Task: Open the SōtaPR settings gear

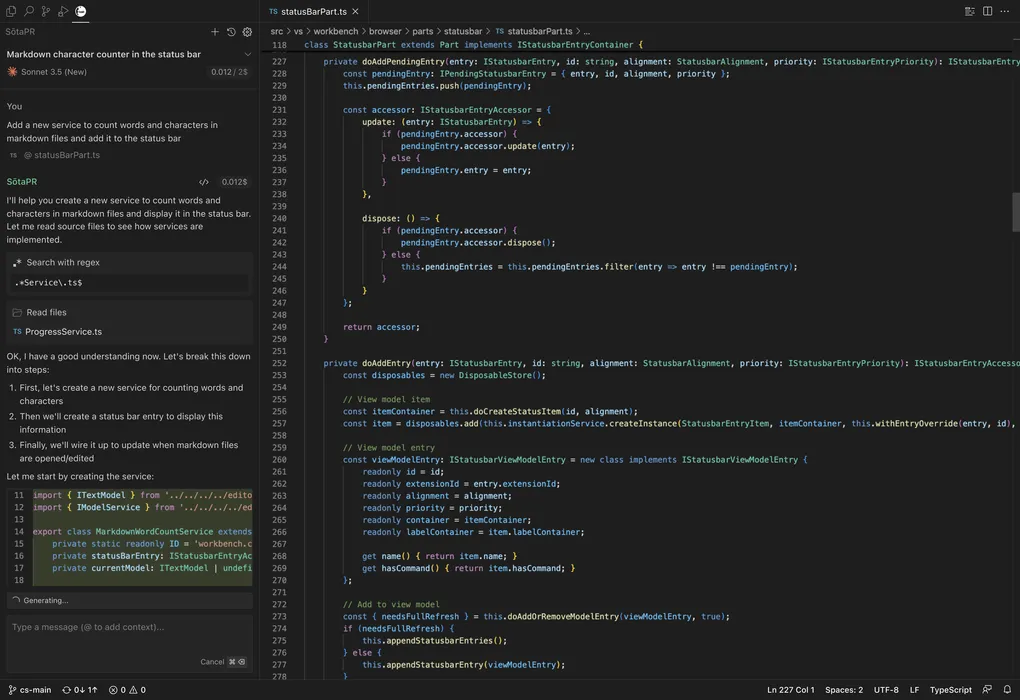Action: point(245,31)
